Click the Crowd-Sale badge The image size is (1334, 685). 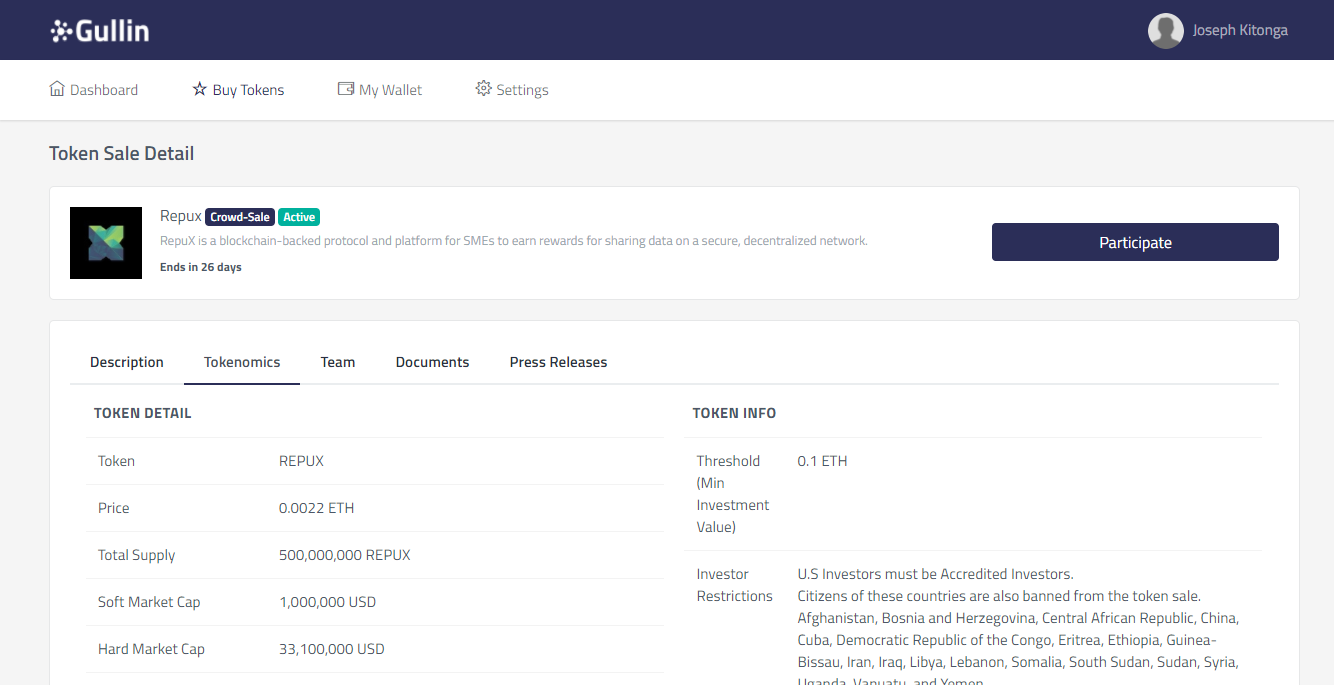point(240,217)
